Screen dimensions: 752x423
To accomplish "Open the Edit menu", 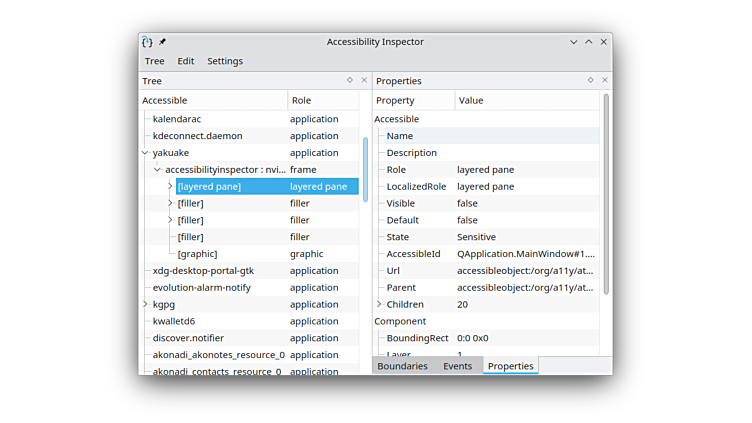I will [x=186, y=61].
